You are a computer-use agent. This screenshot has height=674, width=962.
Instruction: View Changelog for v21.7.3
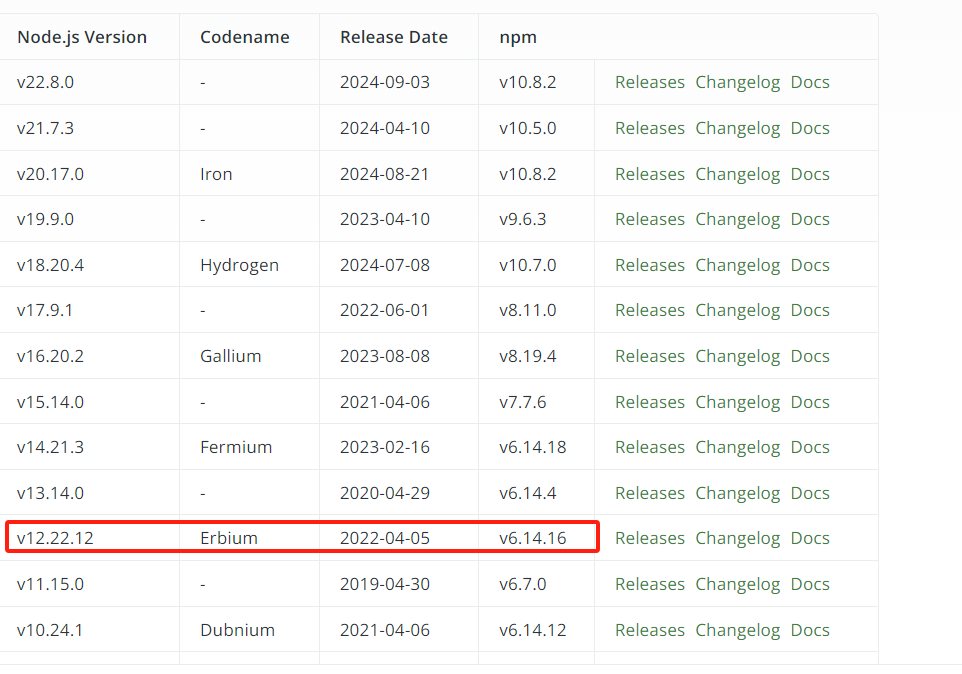tap(737, 128)
